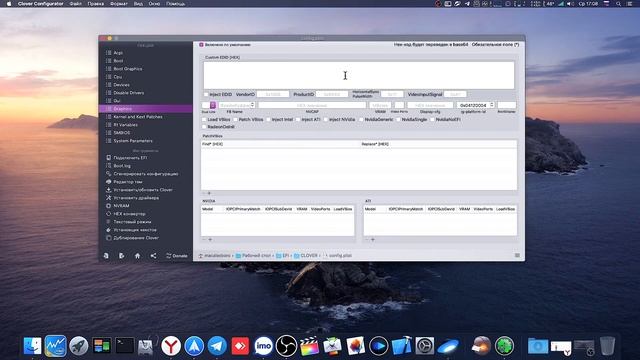
Task: Open Terminal from the Dock
Action: coord(124,346)
